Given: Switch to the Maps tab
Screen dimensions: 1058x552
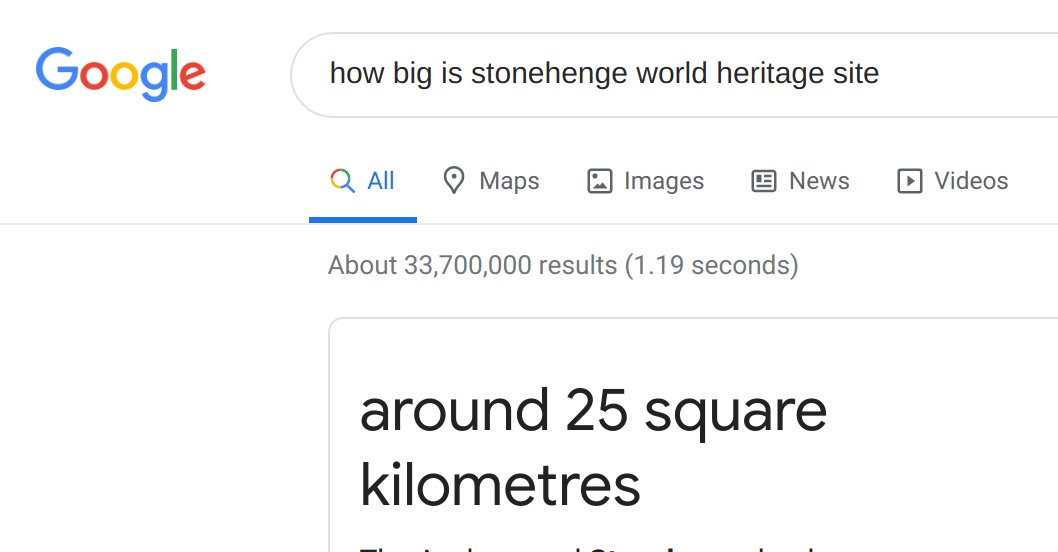Looking at the screenshot, I should pos(491,181).
